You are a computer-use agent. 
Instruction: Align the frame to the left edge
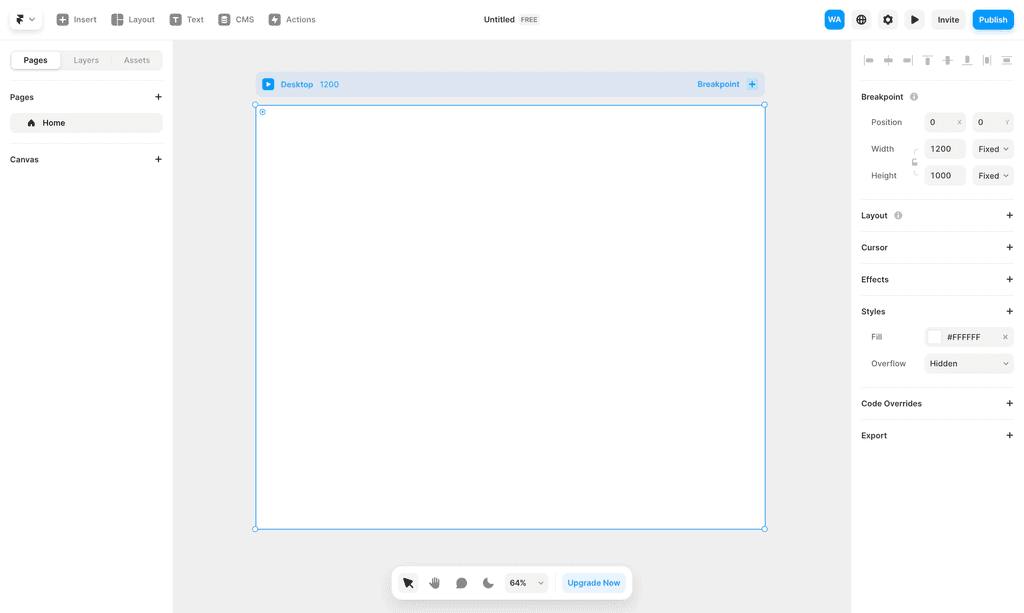click(x=868, y=60)
